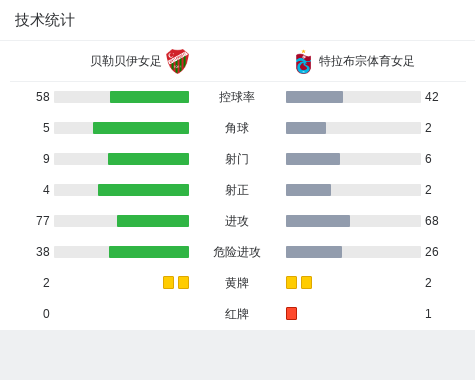Click the gray 控球率 bar showing 42

[314, 97]
